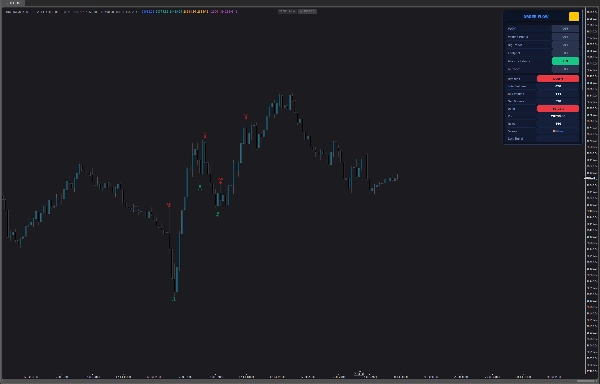Click the upper red status pill in the side panel
600x384 pixels.
coord(558,78)
